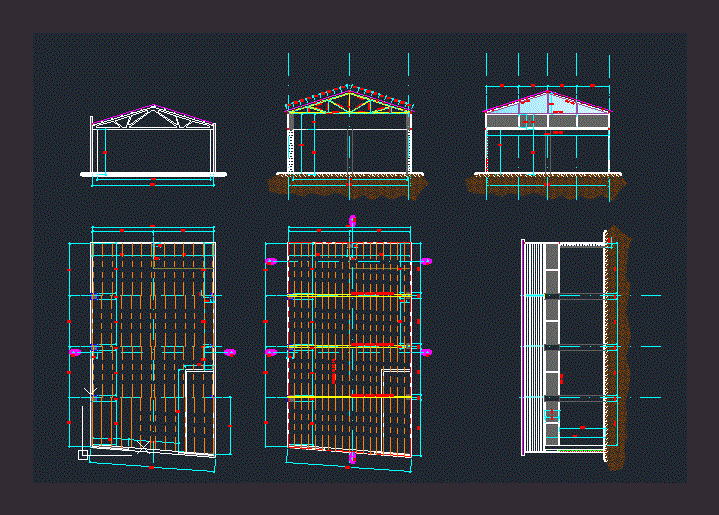Select magenta marker right of bottom-left plan

click(x=230, y=352)
